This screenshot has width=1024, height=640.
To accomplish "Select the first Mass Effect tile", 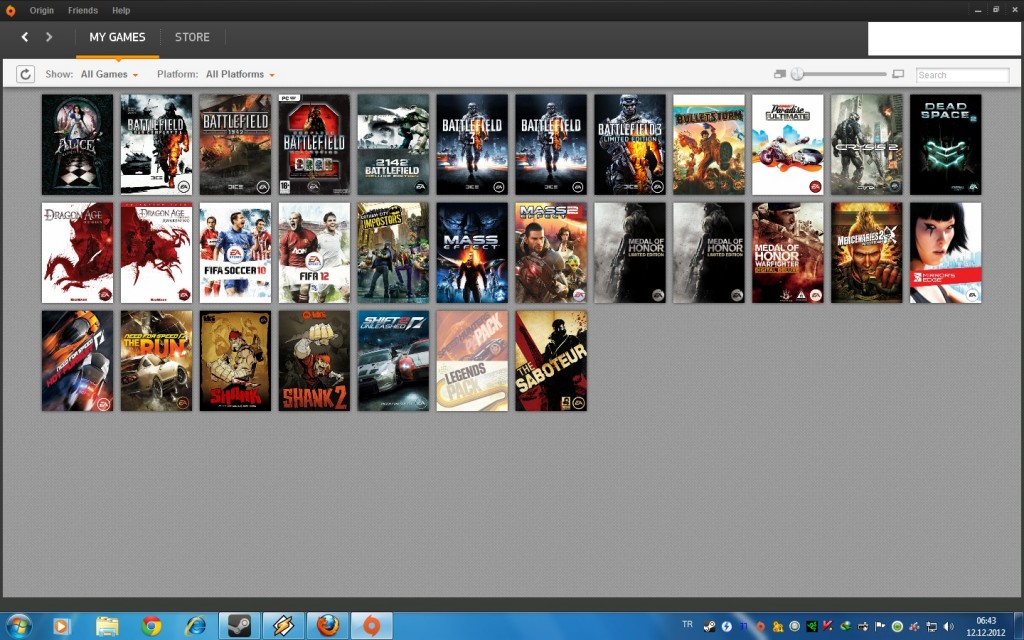I will click(x=472, y=253).
